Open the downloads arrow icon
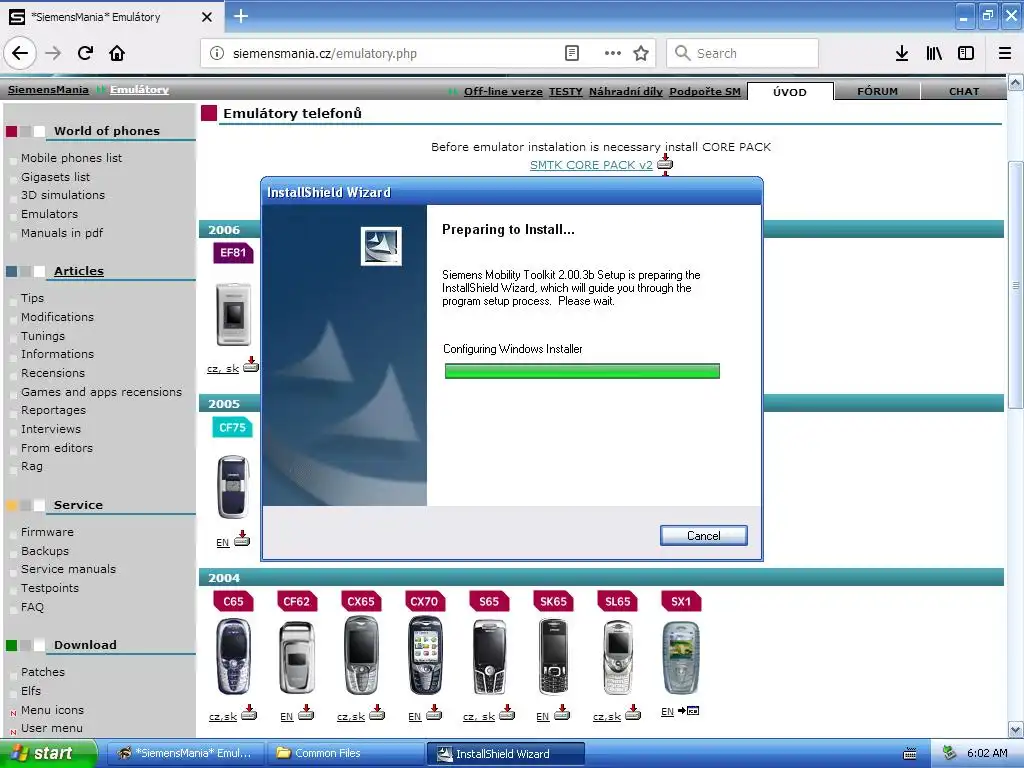The width and height of the screenshot is (1024, 768). (x=902, y=53)
